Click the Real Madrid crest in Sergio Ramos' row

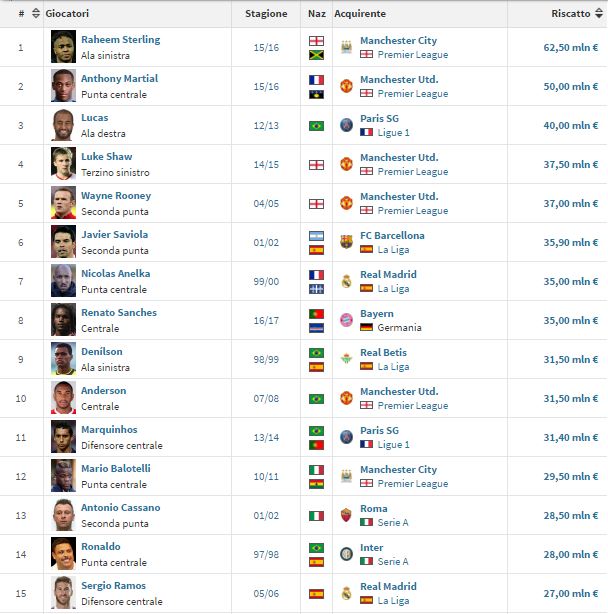[x=346, y=593]
